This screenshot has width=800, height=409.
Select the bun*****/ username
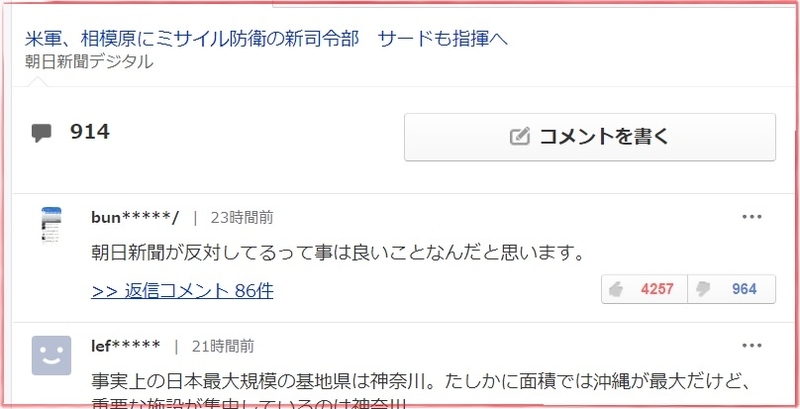[x=135, y=218]
